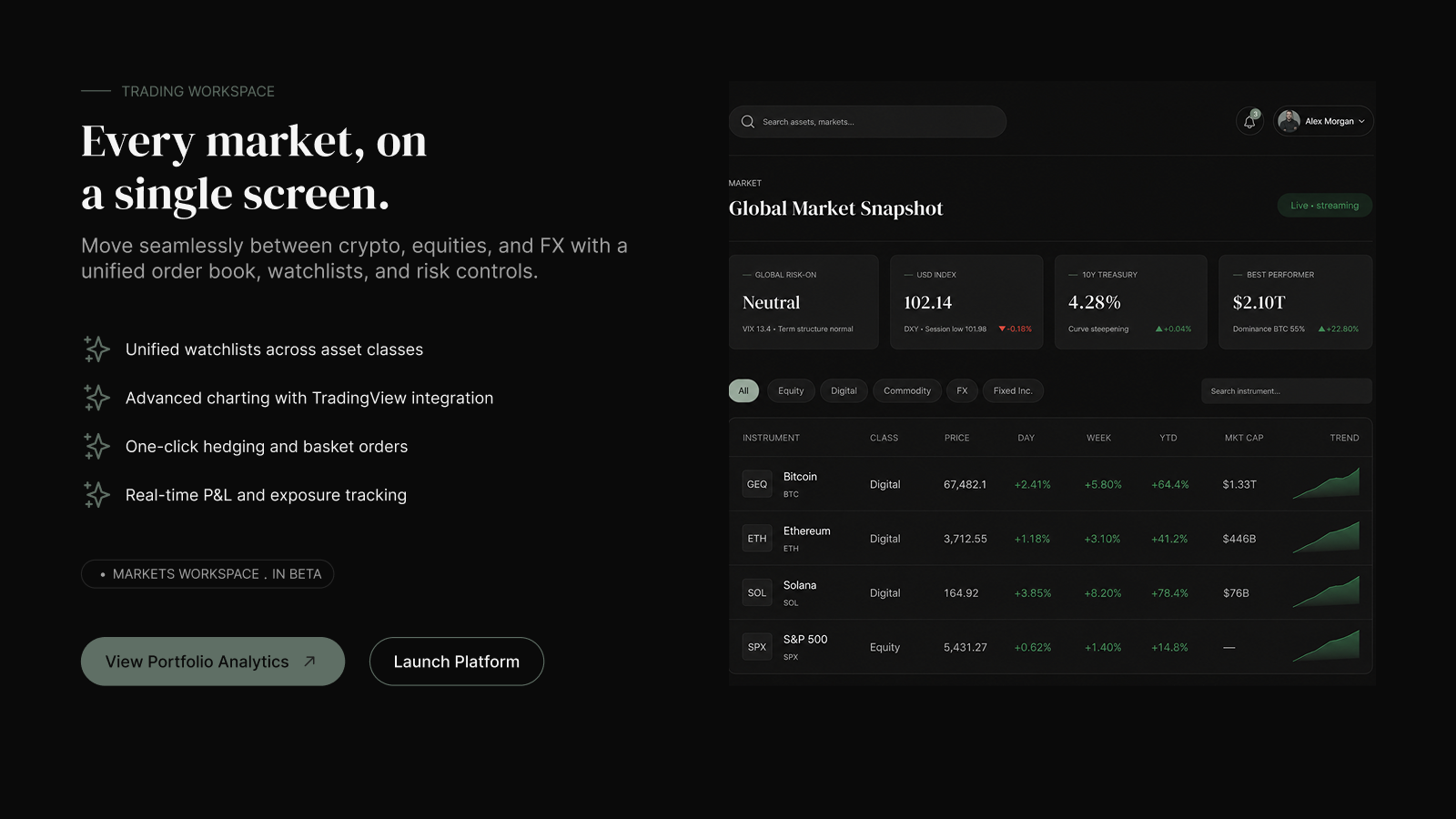Screen dimensions: 1456x819
Task: Click Solana day change +3.85%
Action: [x=1033, y=593]
